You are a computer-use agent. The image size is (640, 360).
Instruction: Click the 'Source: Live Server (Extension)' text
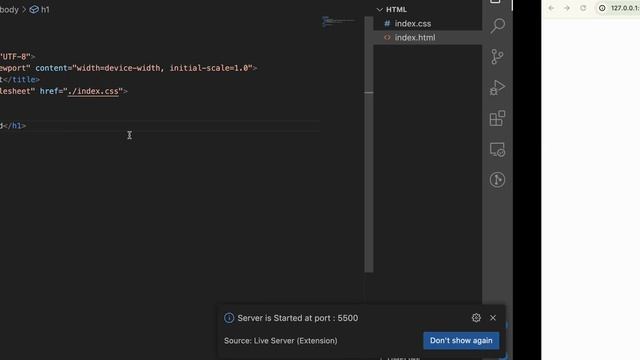pos(280,340)
